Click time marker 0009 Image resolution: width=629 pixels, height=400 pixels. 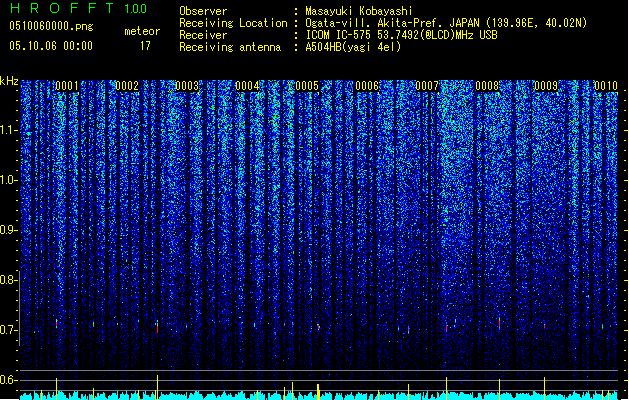coord(546,86)
